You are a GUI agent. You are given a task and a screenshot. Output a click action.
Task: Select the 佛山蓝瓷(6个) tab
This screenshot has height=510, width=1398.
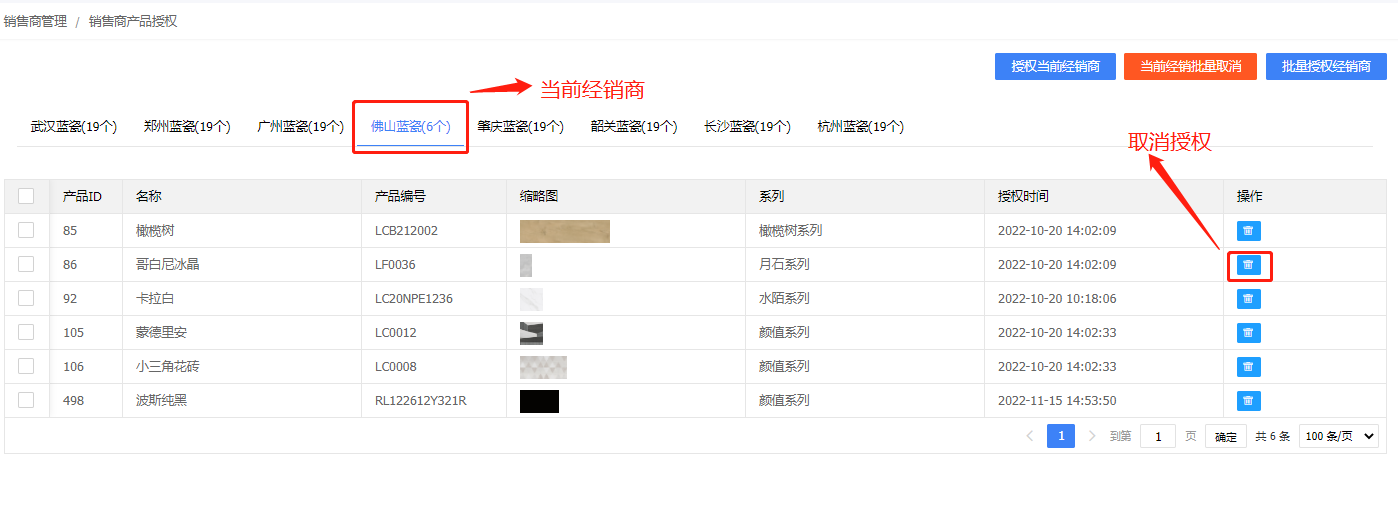(411, 127)
